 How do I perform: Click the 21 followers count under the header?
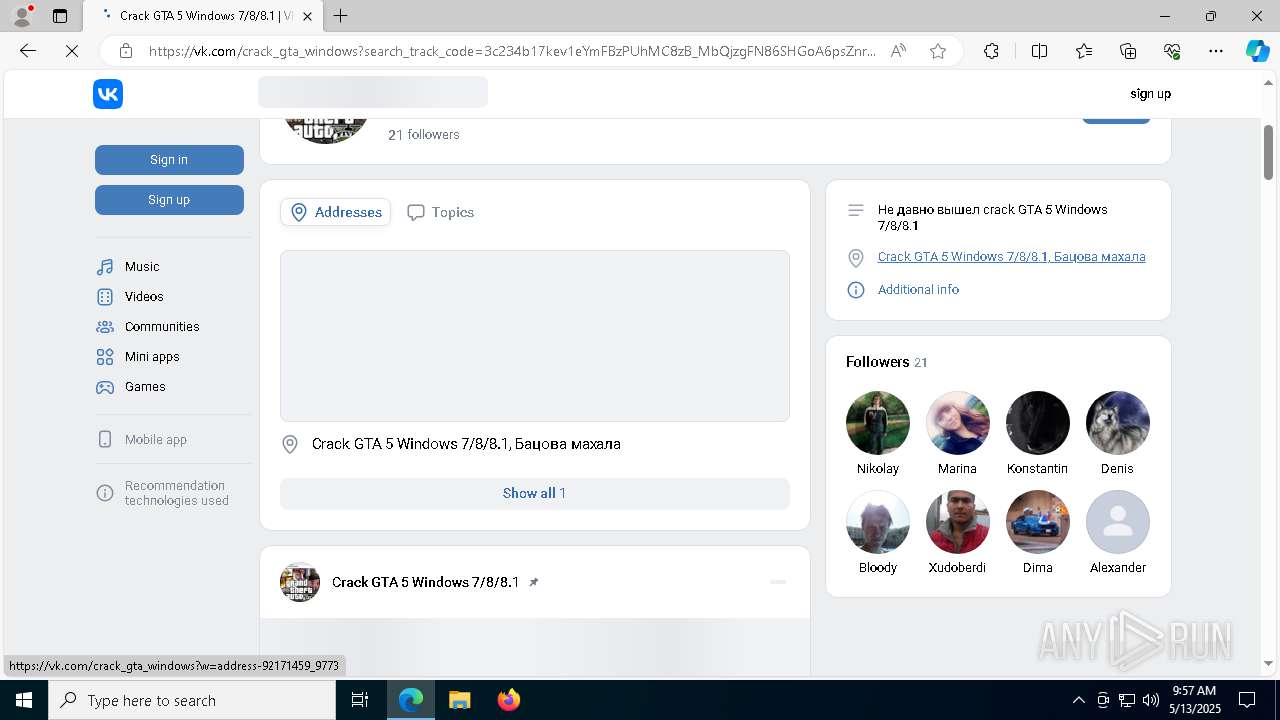(x=424, y=135)
